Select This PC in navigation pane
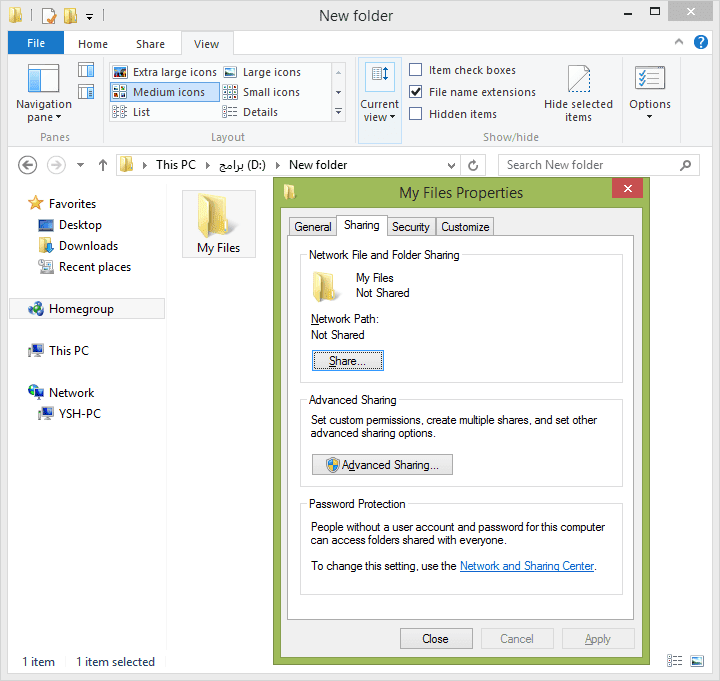 tap(58, 351)
